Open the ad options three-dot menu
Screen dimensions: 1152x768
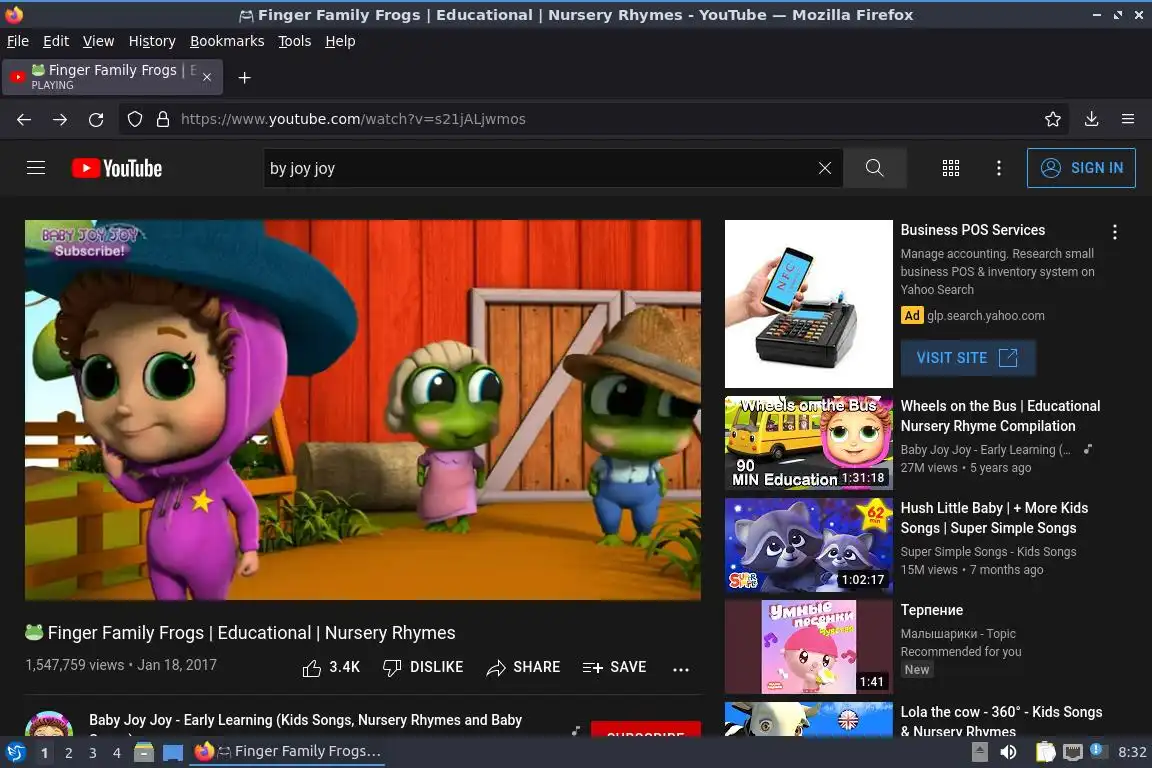(1115, 232)
